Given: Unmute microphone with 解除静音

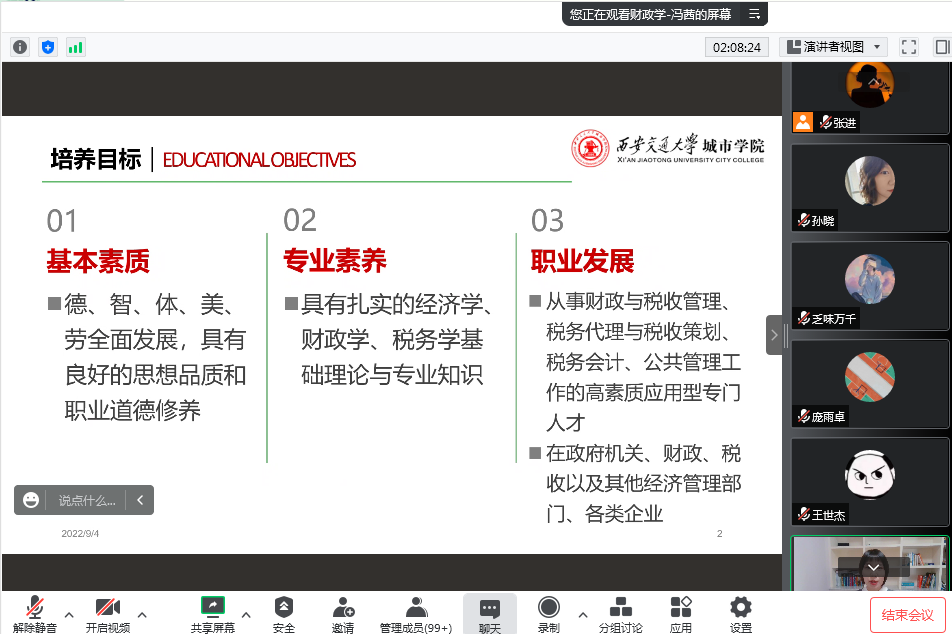Looking at the screenshot, I should 35,614.
